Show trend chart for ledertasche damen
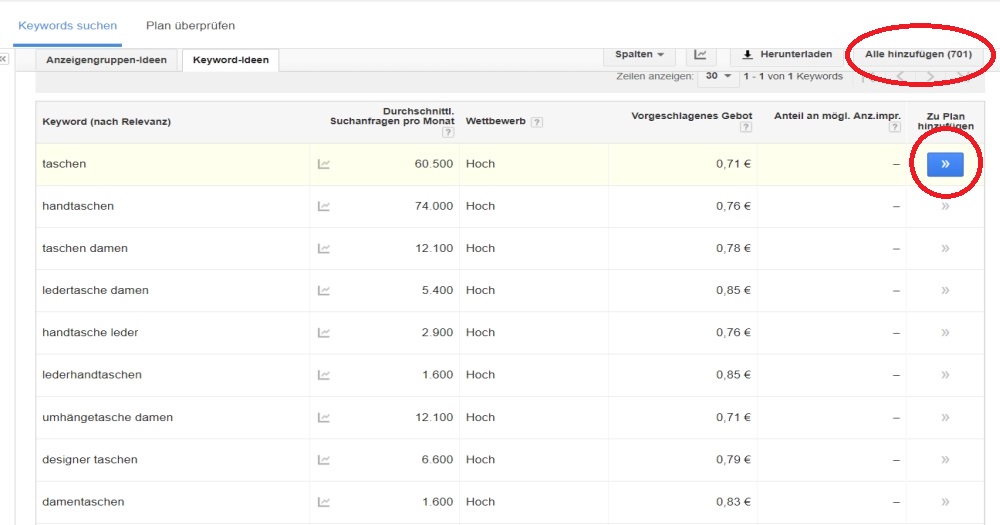Screen dimensions: 1000x525 click(x=324, y=290)
